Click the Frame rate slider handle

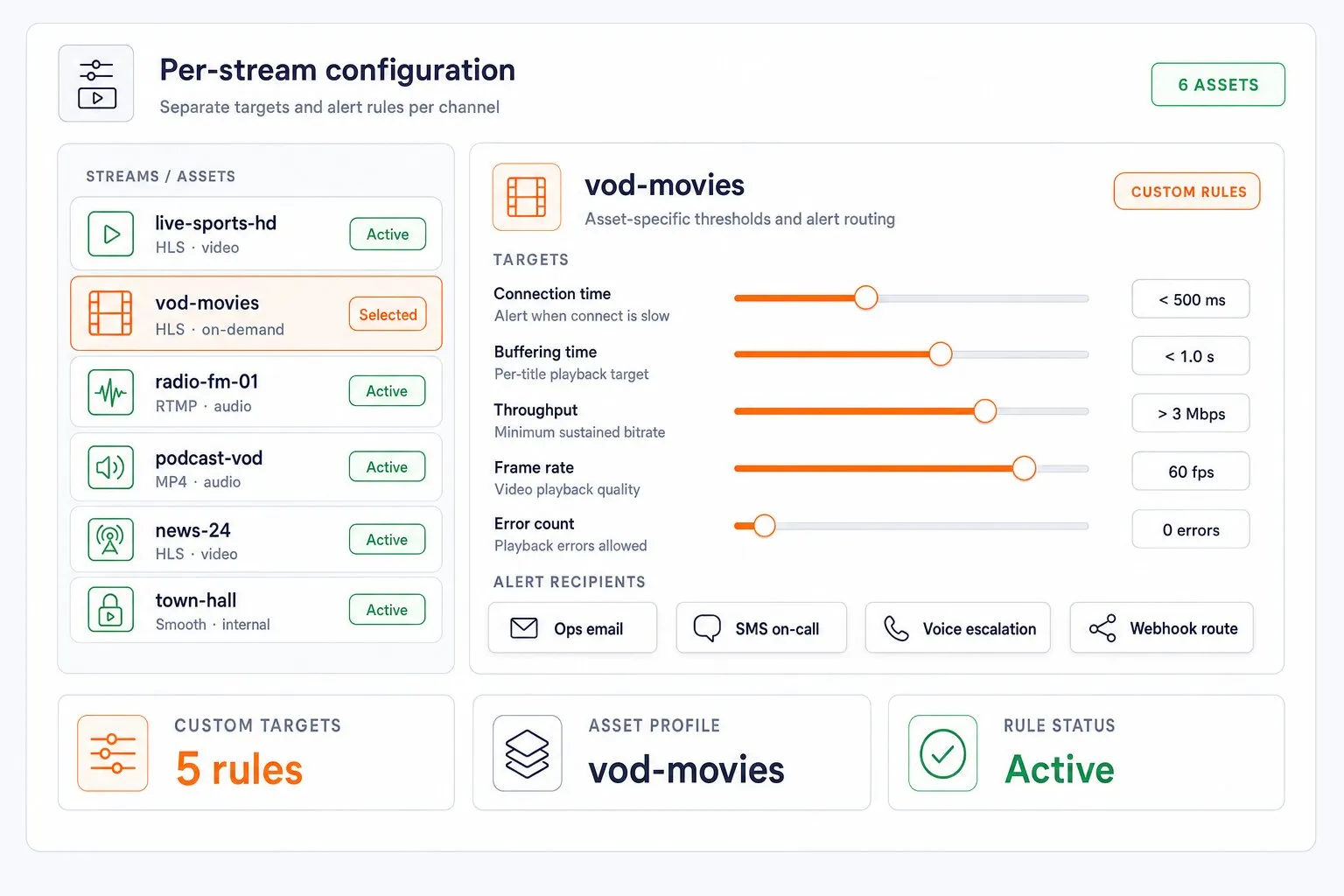[x=1024, y=468]
